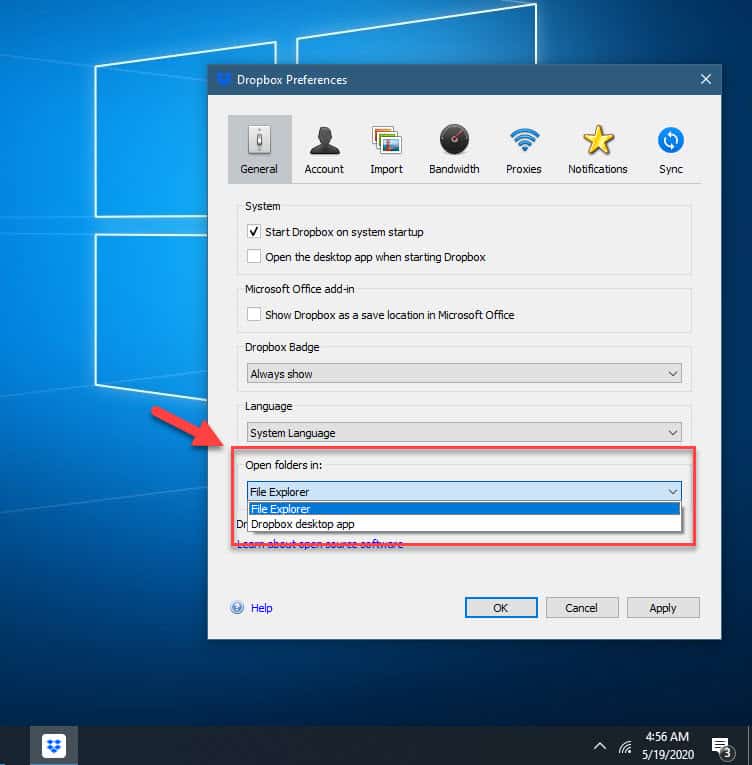This screenshot has width=752, height=765.
Task: Show hidden system tray icons
Action: point(600,746)
